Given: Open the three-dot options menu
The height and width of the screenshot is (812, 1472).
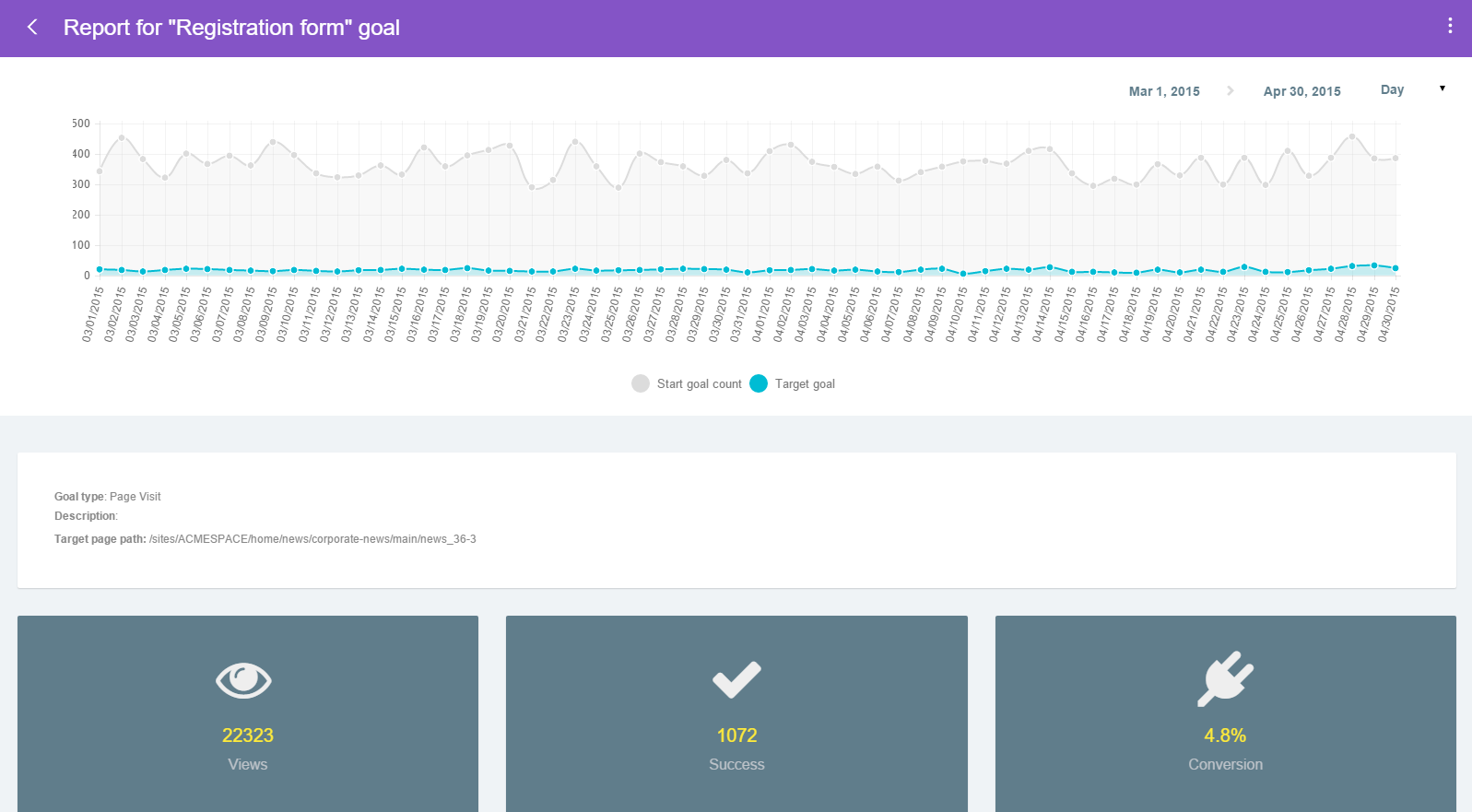Looking at the screenshot, I should click(1450, 26).
